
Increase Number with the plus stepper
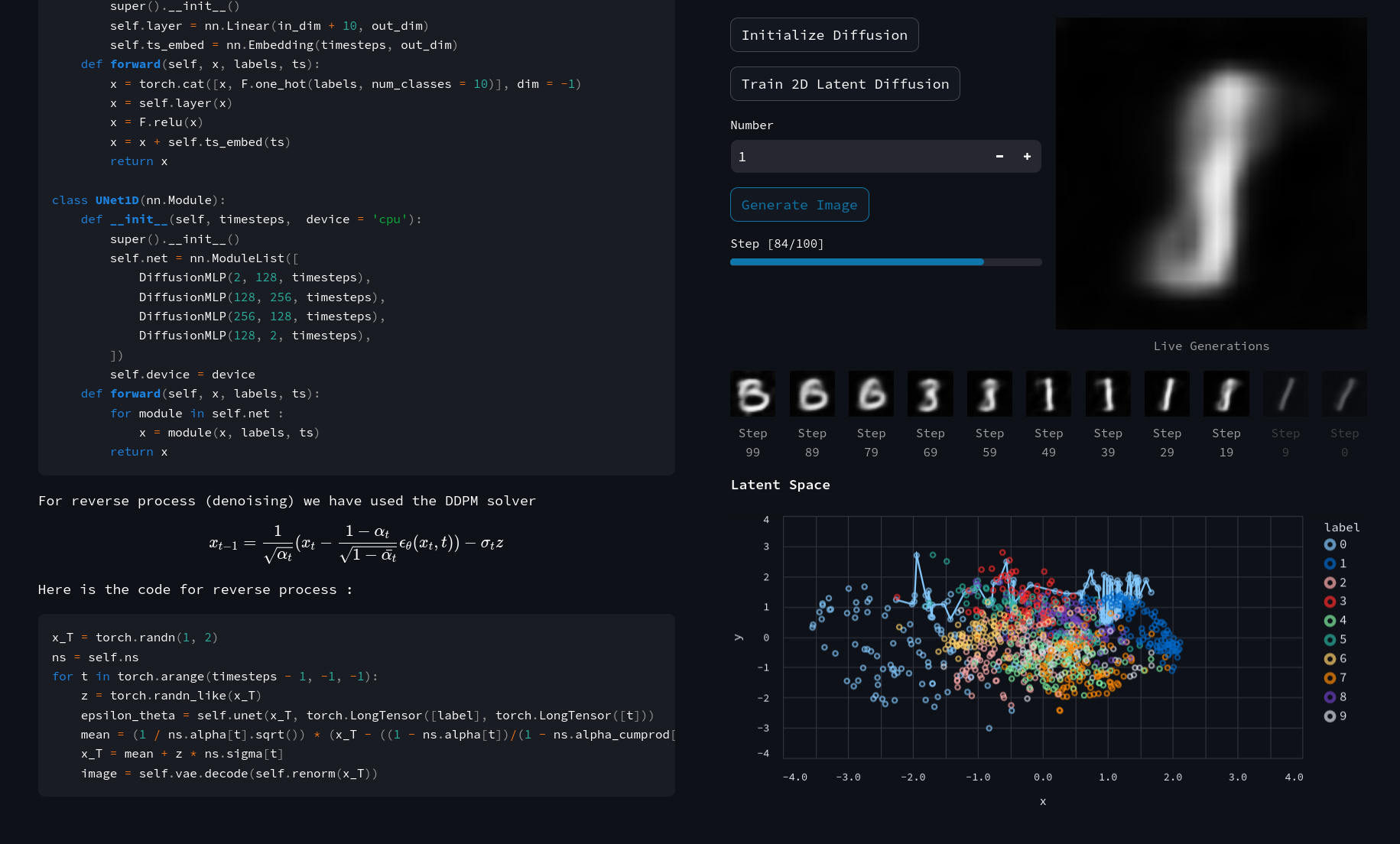pyautogui.click(x=1027, y=157)
